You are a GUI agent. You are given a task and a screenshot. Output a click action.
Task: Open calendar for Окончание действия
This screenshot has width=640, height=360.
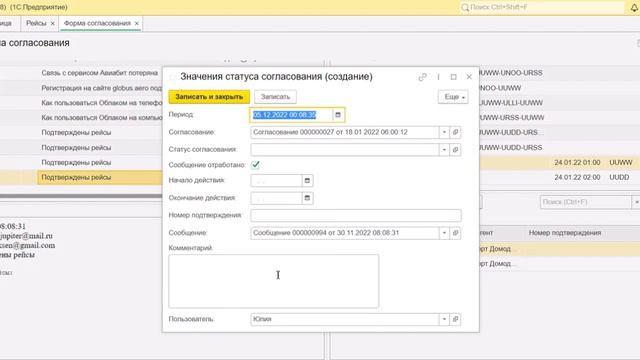tap(307, 198)
